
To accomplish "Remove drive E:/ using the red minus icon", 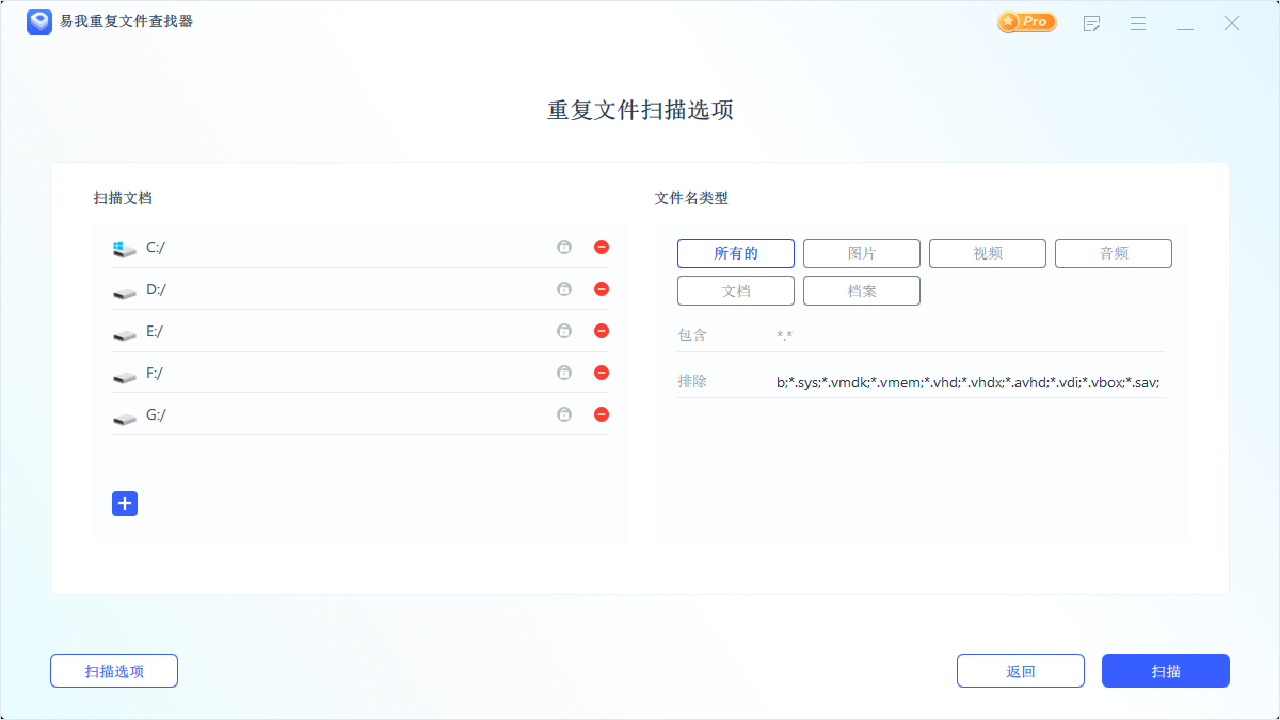I will click(x=601, y=330).
